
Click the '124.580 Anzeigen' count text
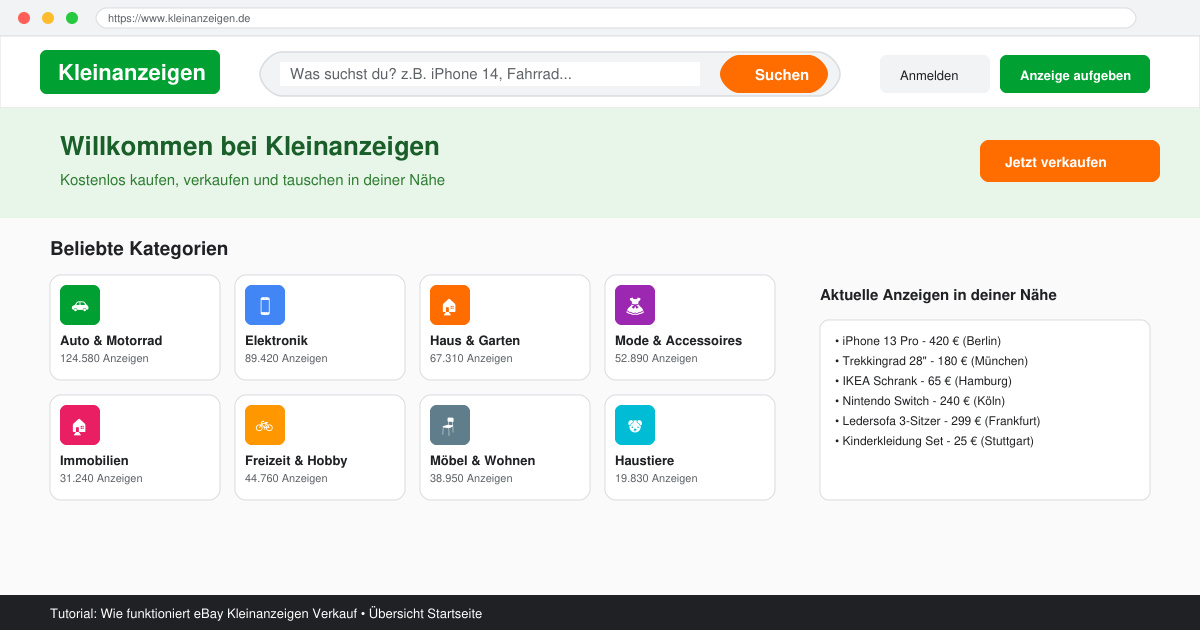(x=104, y=358)
